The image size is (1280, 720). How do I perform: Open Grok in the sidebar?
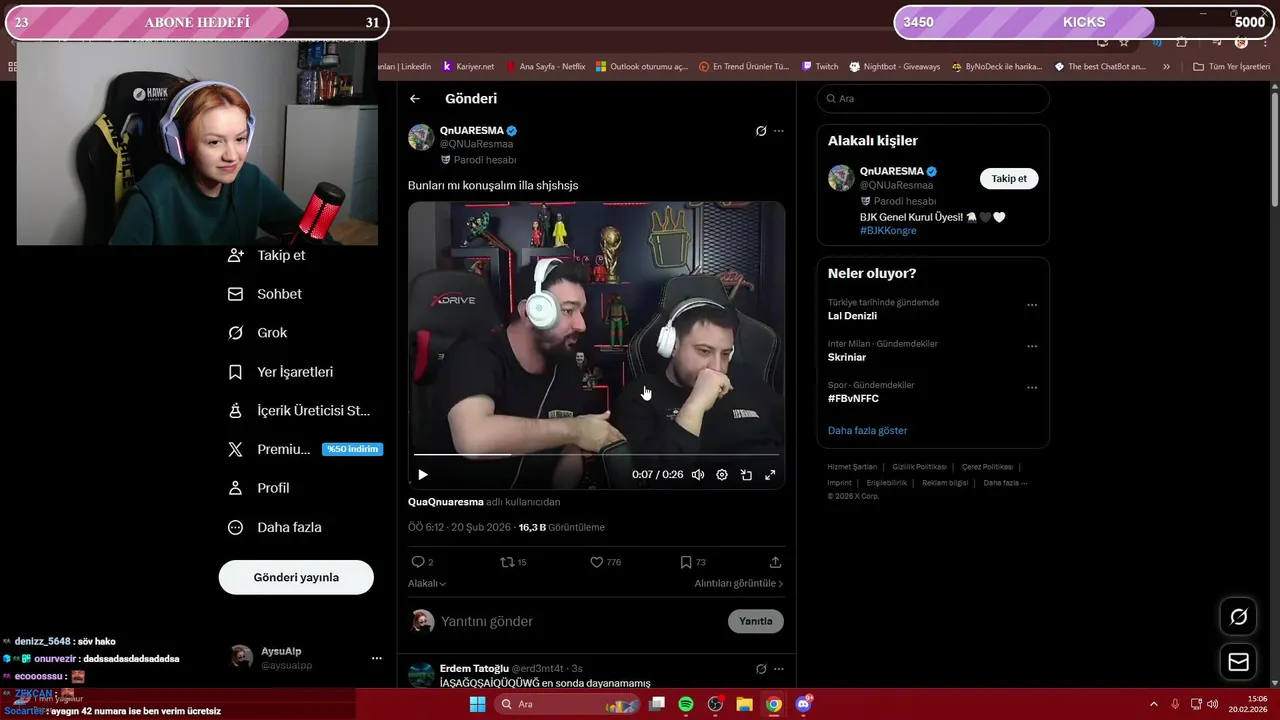(x=258, y=333)
